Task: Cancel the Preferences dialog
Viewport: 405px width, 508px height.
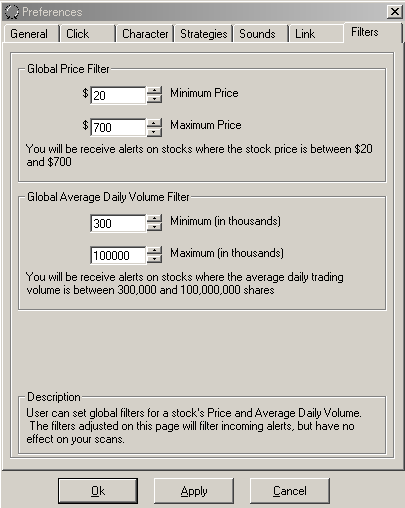Action: click(x=290, y=491)
